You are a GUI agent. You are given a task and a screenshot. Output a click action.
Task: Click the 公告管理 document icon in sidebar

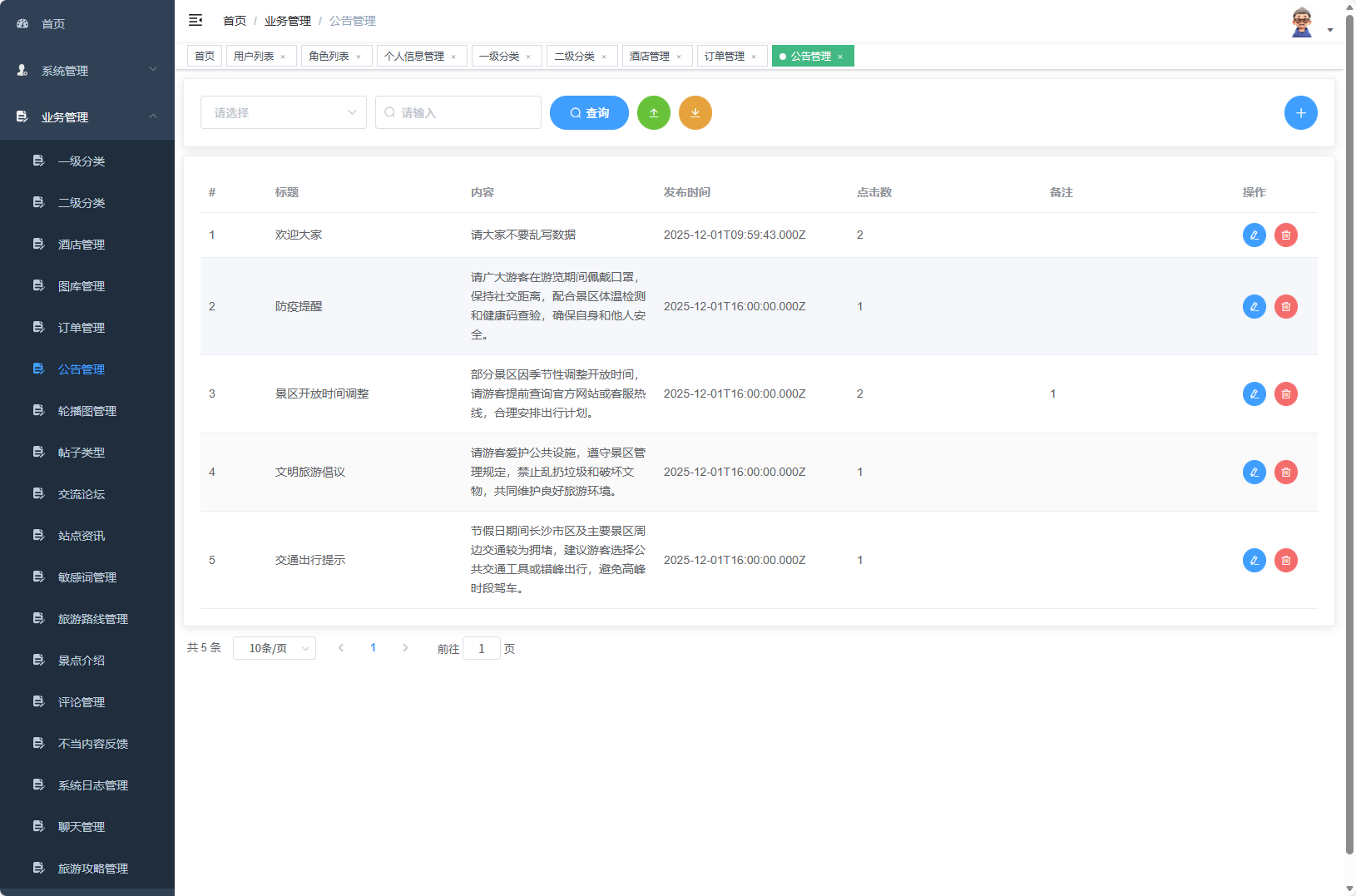(x=38, y=369)
